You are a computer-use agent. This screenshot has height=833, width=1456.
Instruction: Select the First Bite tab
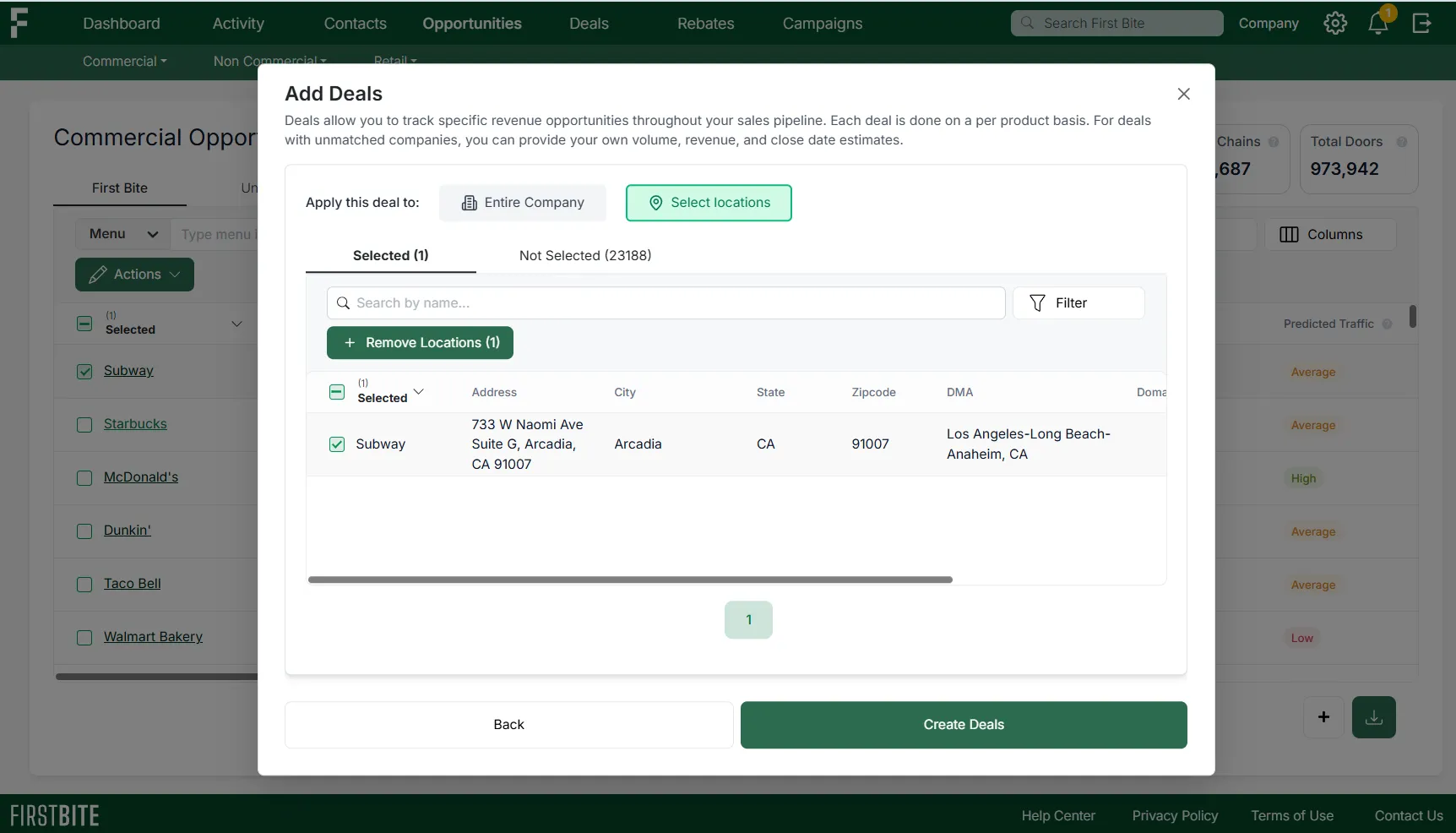[120, 188]
